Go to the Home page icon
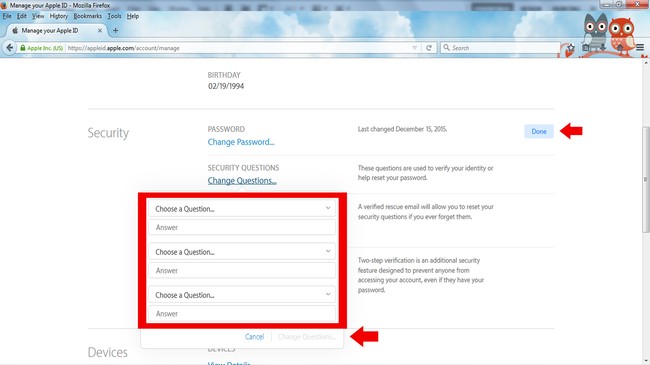Screen dimensions: 650x365 click(620, 48)
